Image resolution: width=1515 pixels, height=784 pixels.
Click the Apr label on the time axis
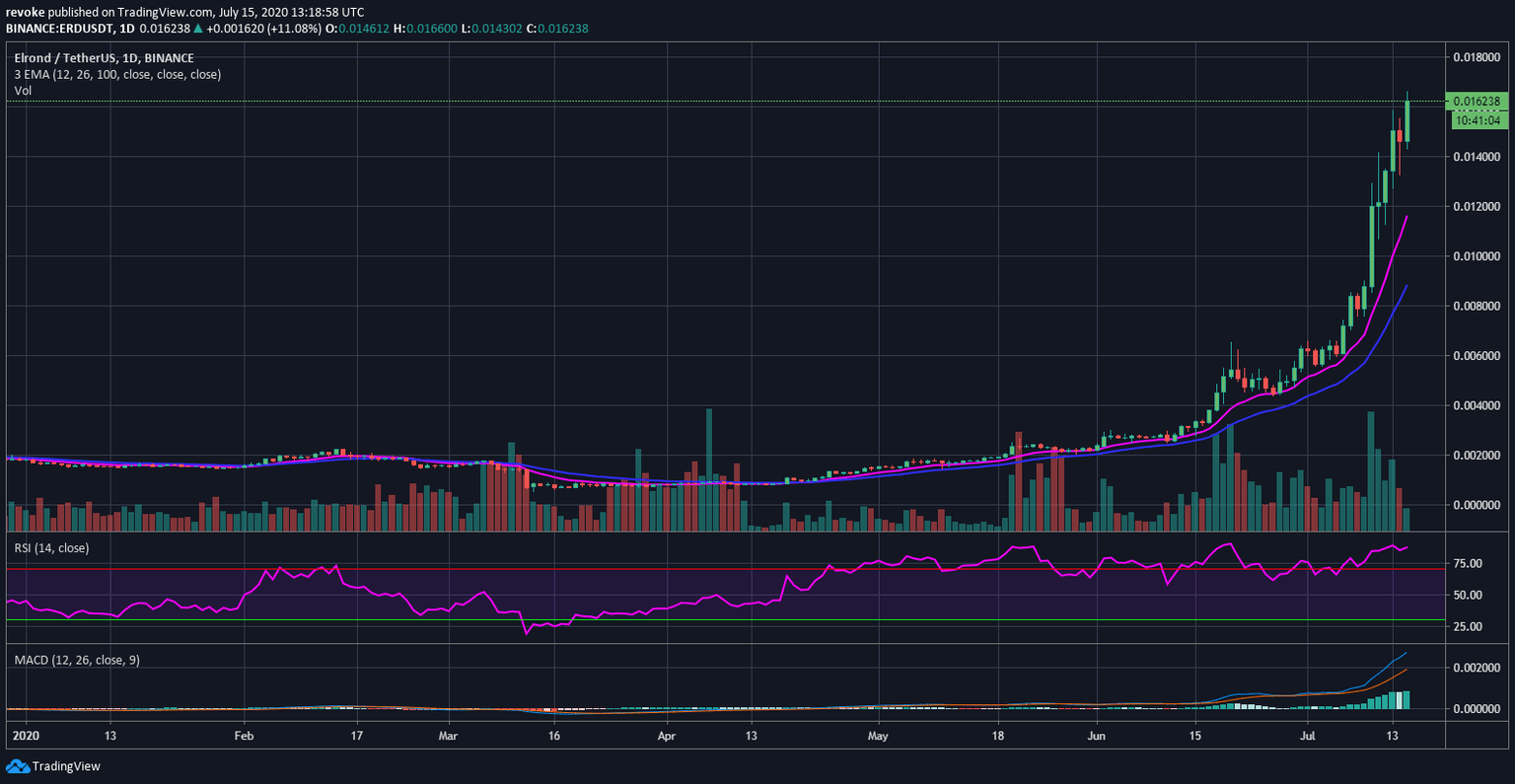[667, 736]
